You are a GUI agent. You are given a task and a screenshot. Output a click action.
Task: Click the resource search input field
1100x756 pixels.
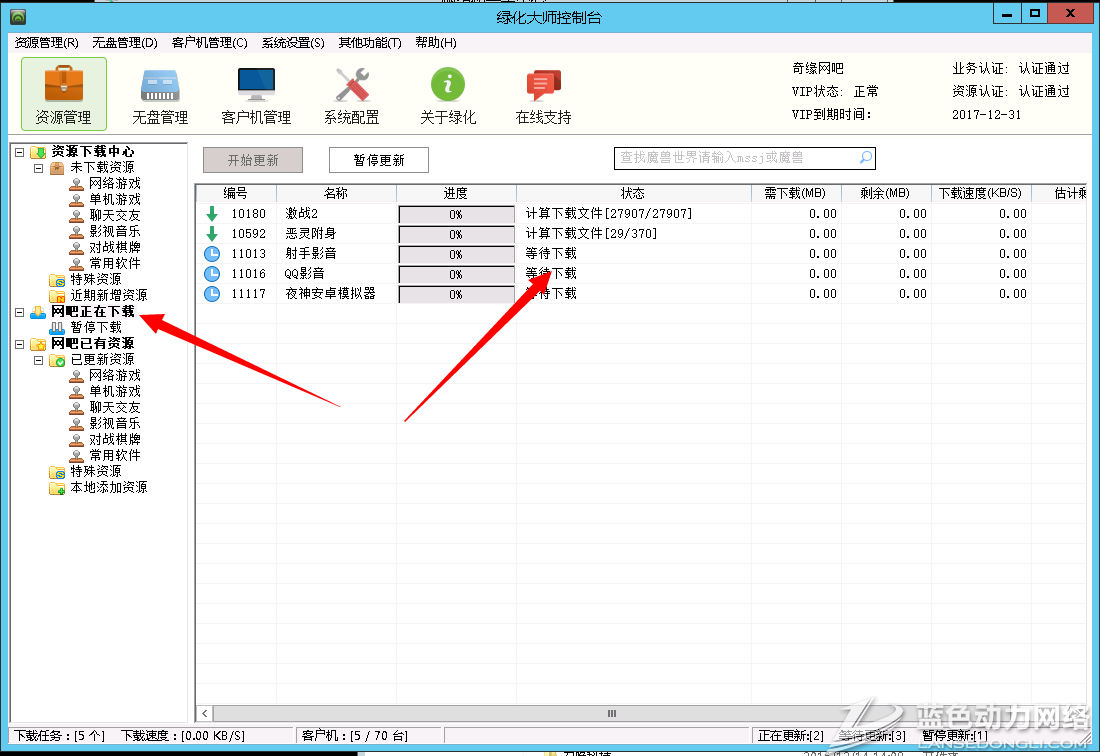735,158
